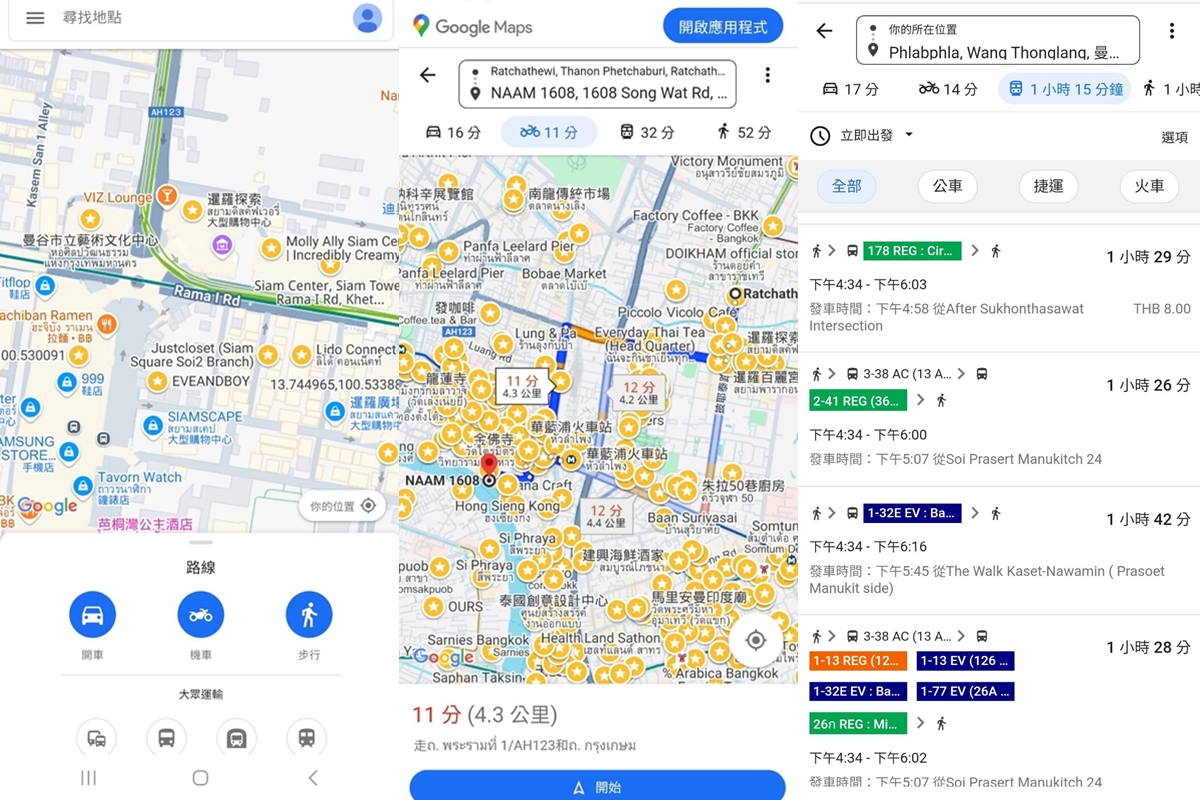Select transit tab 32 分
This screenshot has width=1200, height=800.
[646, 132]
